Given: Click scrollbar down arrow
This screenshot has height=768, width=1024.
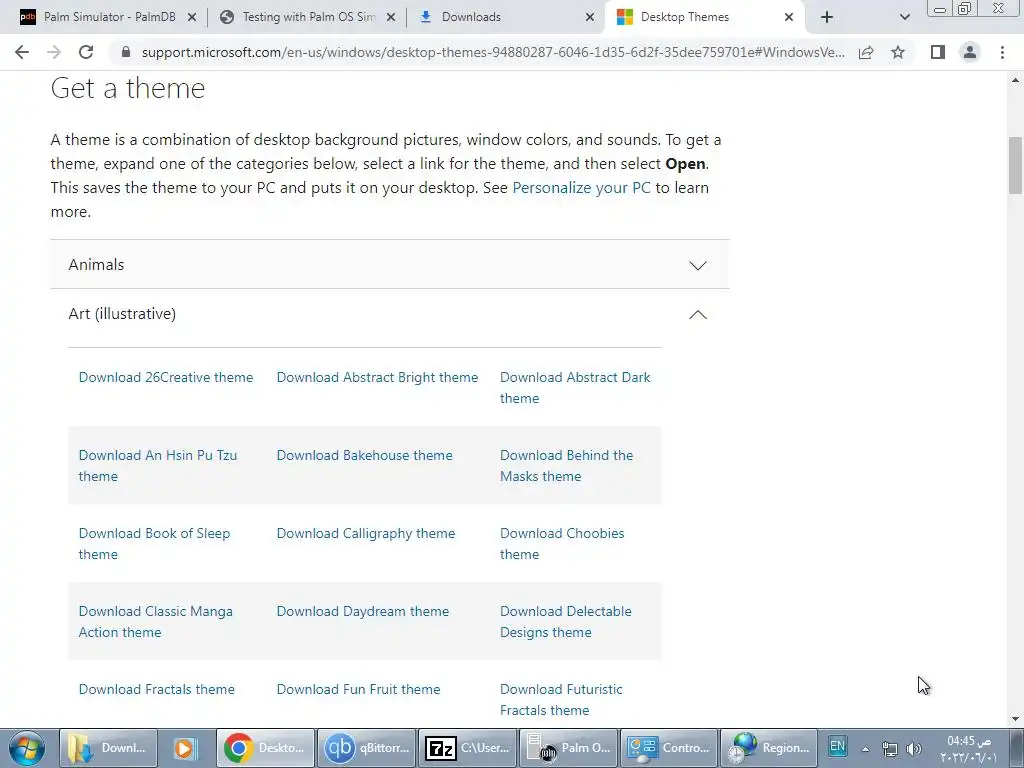Looking at the screenshot, I should pyautogui.click(x=1015, y=719).
